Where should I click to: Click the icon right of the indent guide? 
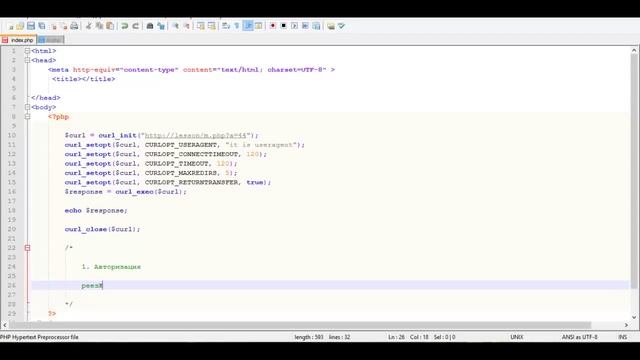(x=259, y=26)
